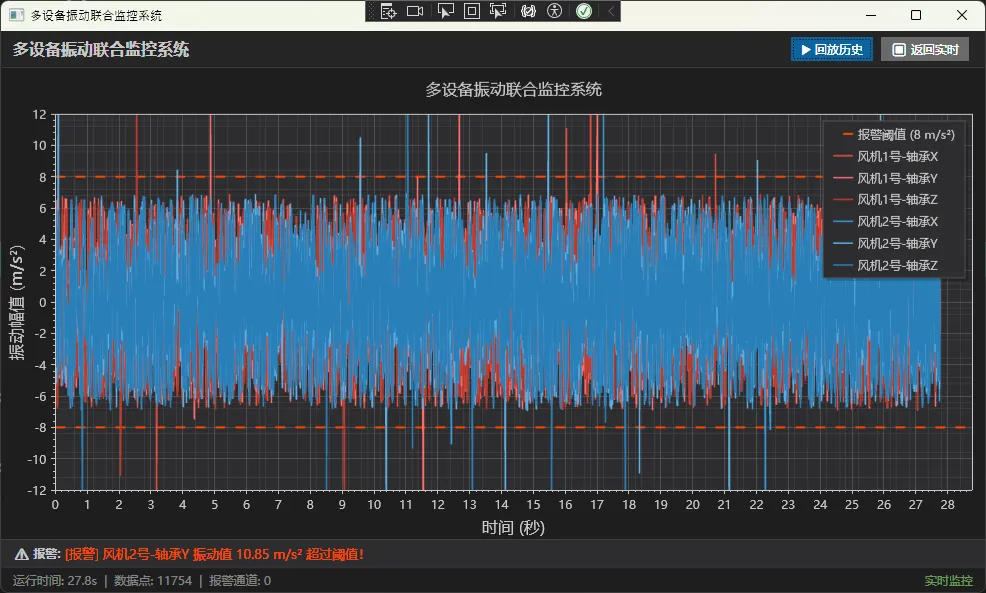
Task: Click the red alarm message for 风机2号-轴承Y
Action: coord(214,554)
